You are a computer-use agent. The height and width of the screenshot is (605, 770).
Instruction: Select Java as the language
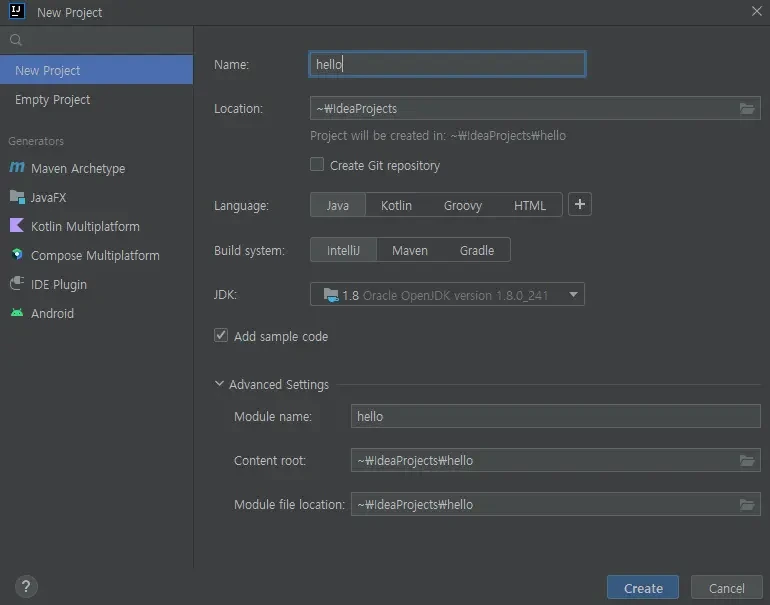pos(338,205)
